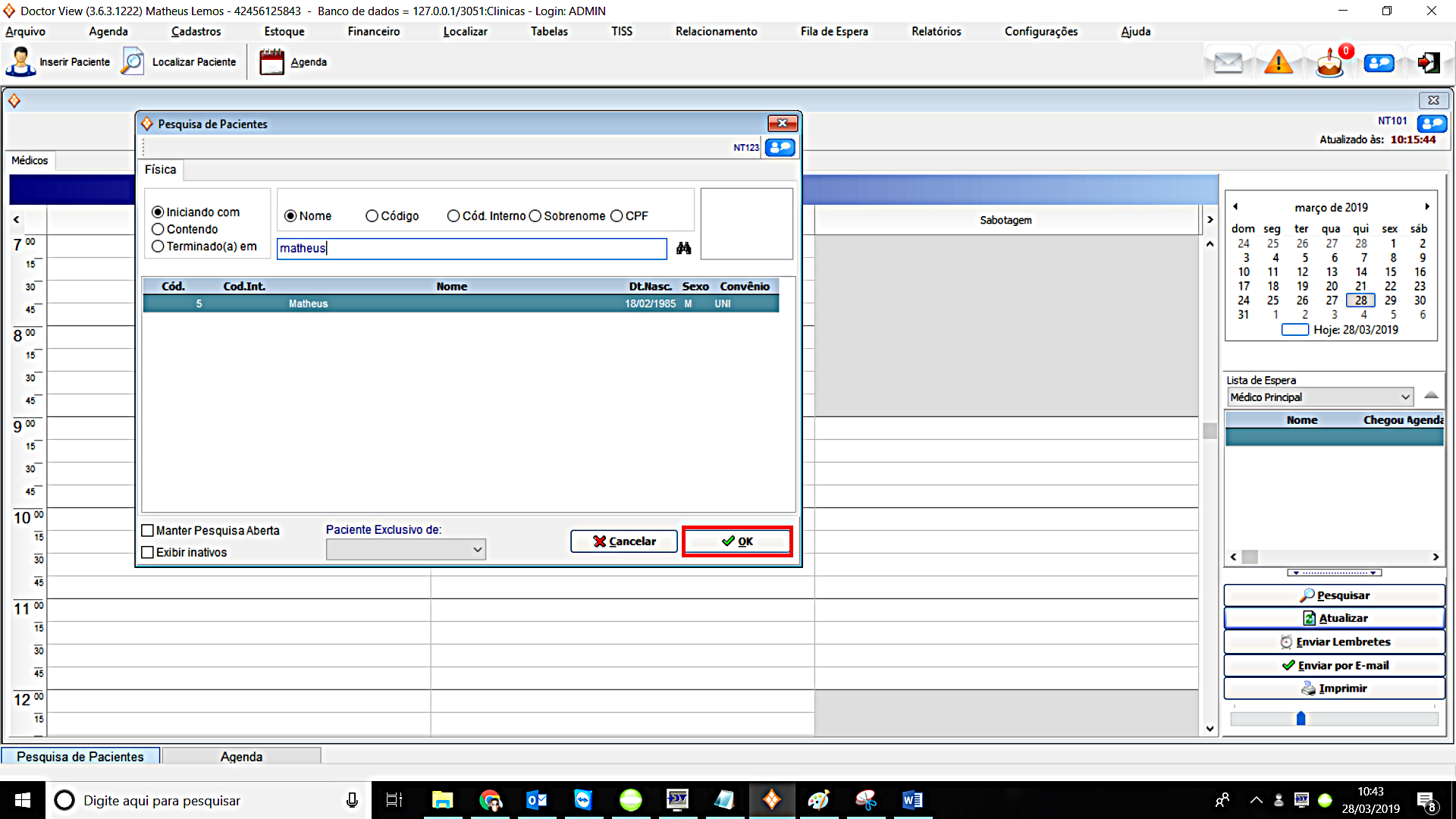This screenshot has width=1456, height=819.
Task: Open the Inserir Paciente toolbar icon
Action: (20, 62)
